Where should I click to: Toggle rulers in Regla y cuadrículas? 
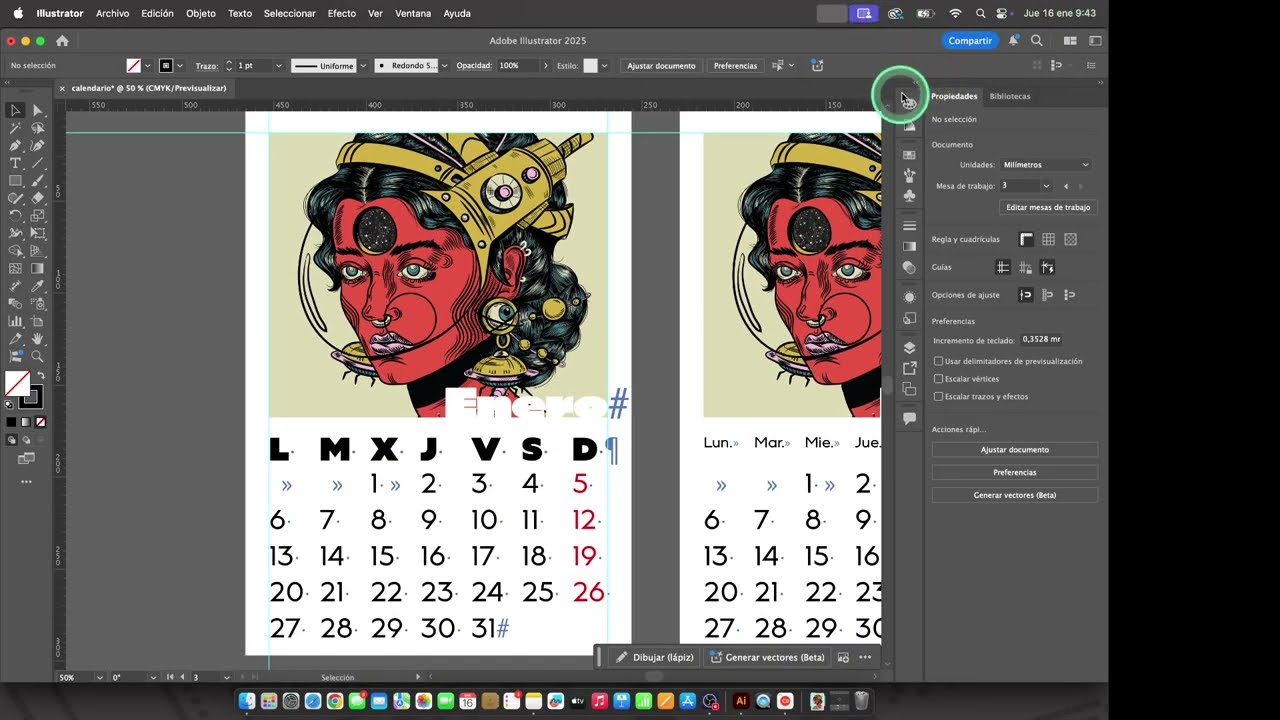[x=1026, y=239]
